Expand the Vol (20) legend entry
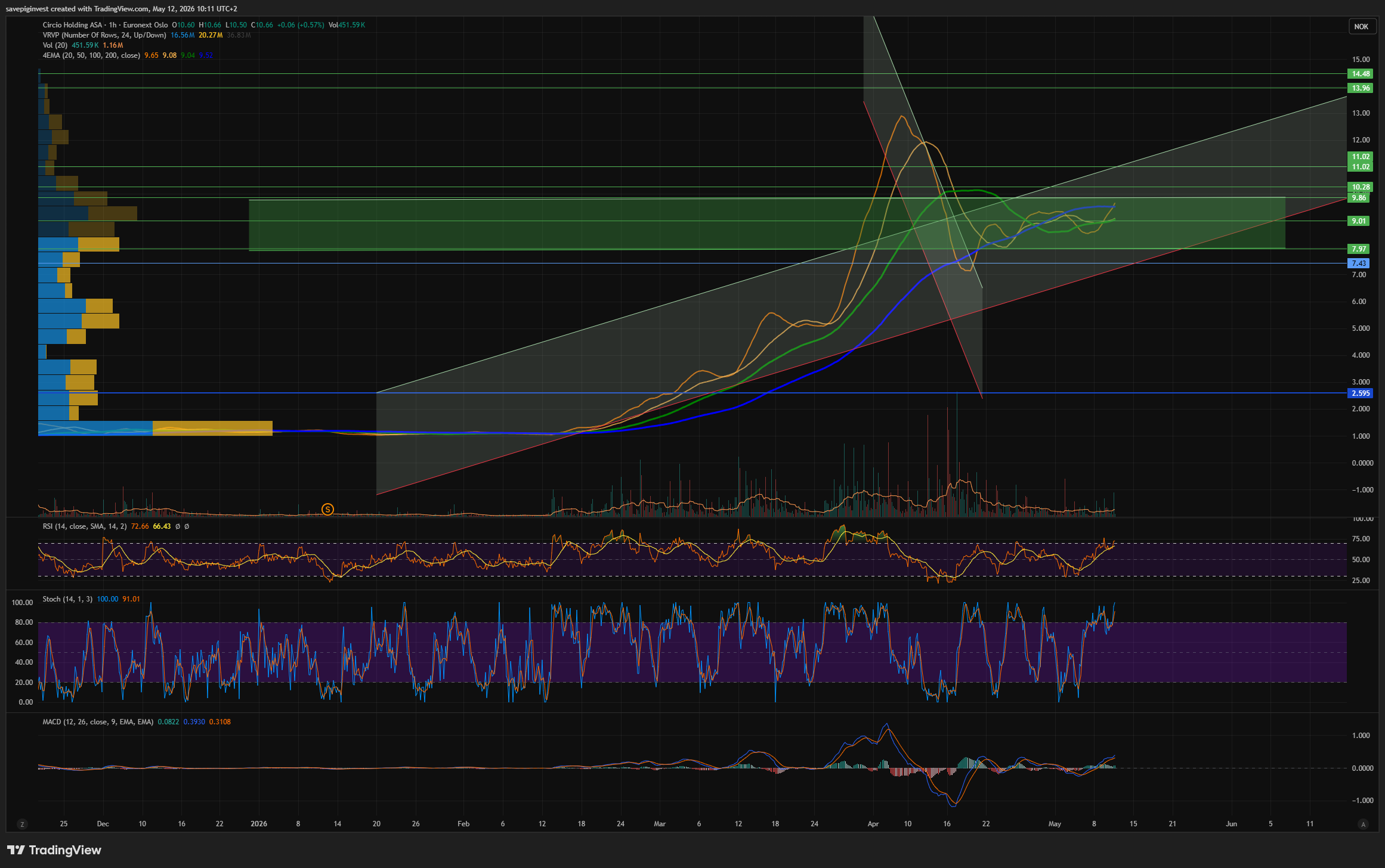1385x868 pixels. (55, 45)
